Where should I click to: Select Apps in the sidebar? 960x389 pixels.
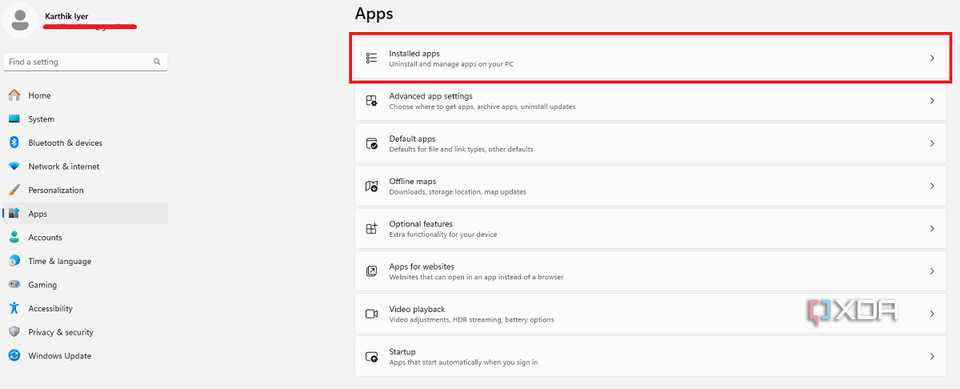tap(85, 214)
